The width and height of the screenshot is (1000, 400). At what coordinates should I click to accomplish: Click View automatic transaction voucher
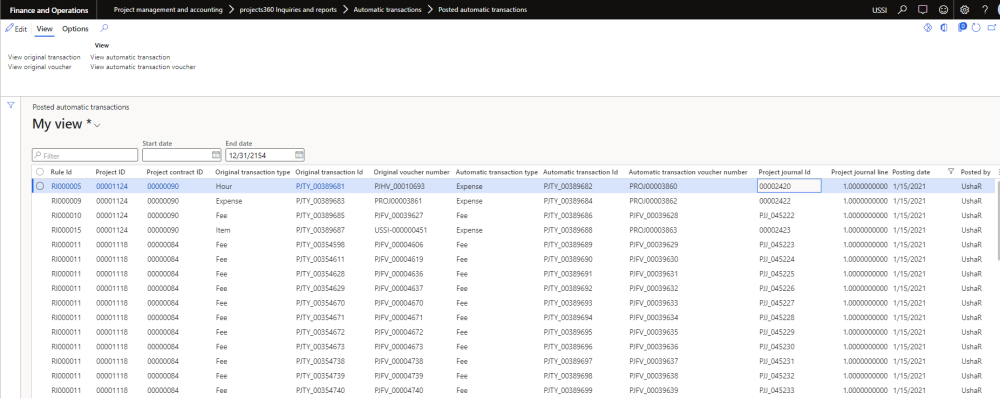pyautogui.click(x=142, y=67)
